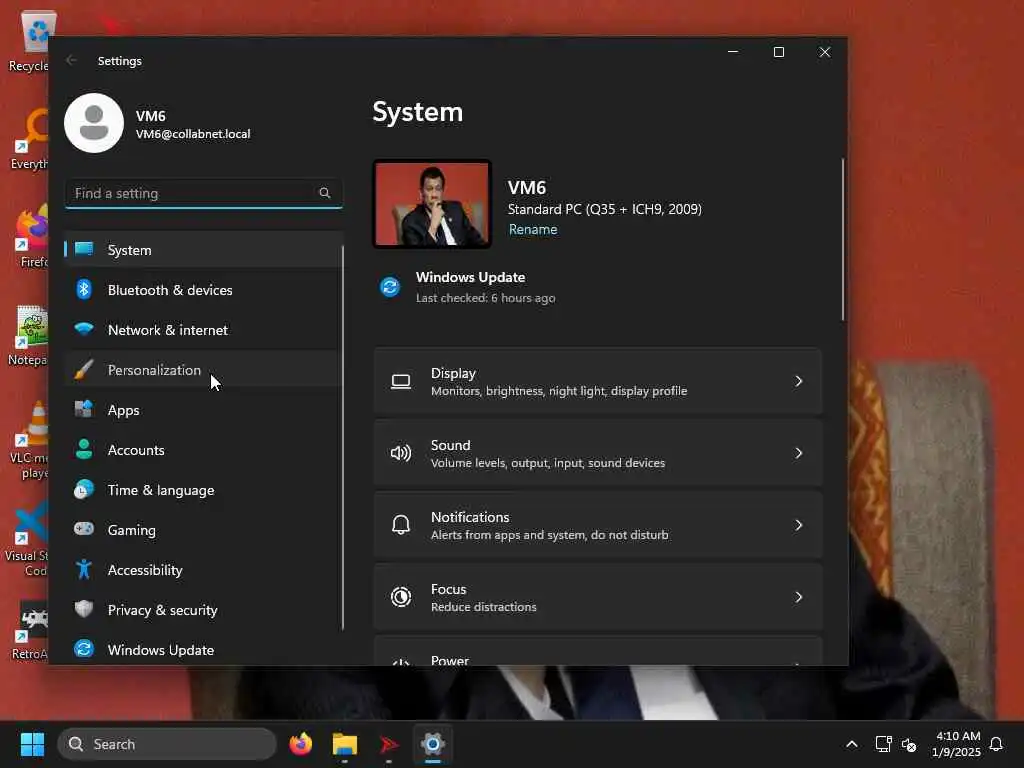Open Firefox from the taskbar
The height and width of the screenshot is (768, 1024).
[300, 744]
